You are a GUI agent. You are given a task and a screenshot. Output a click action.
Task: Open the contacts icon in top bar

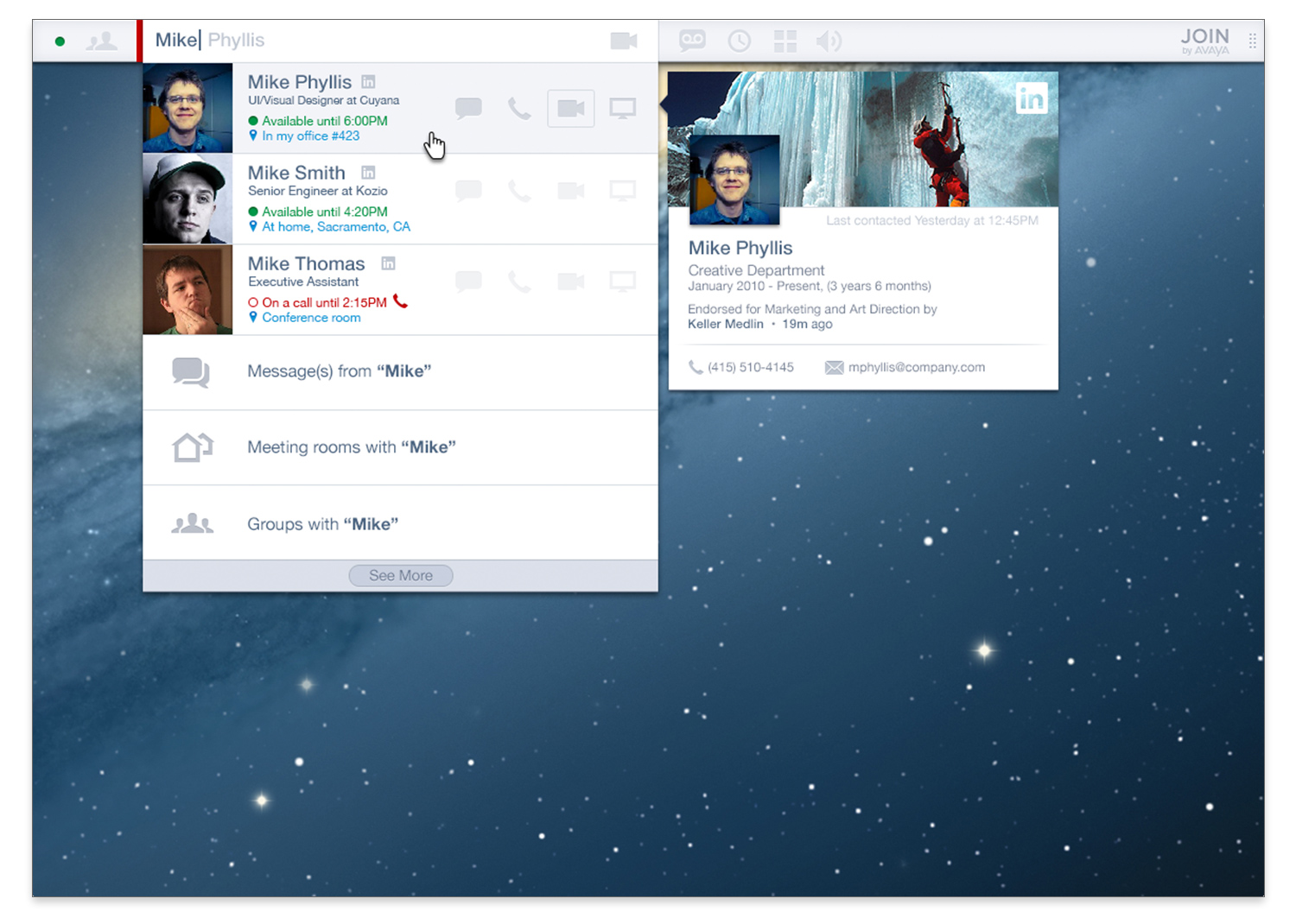102,41
